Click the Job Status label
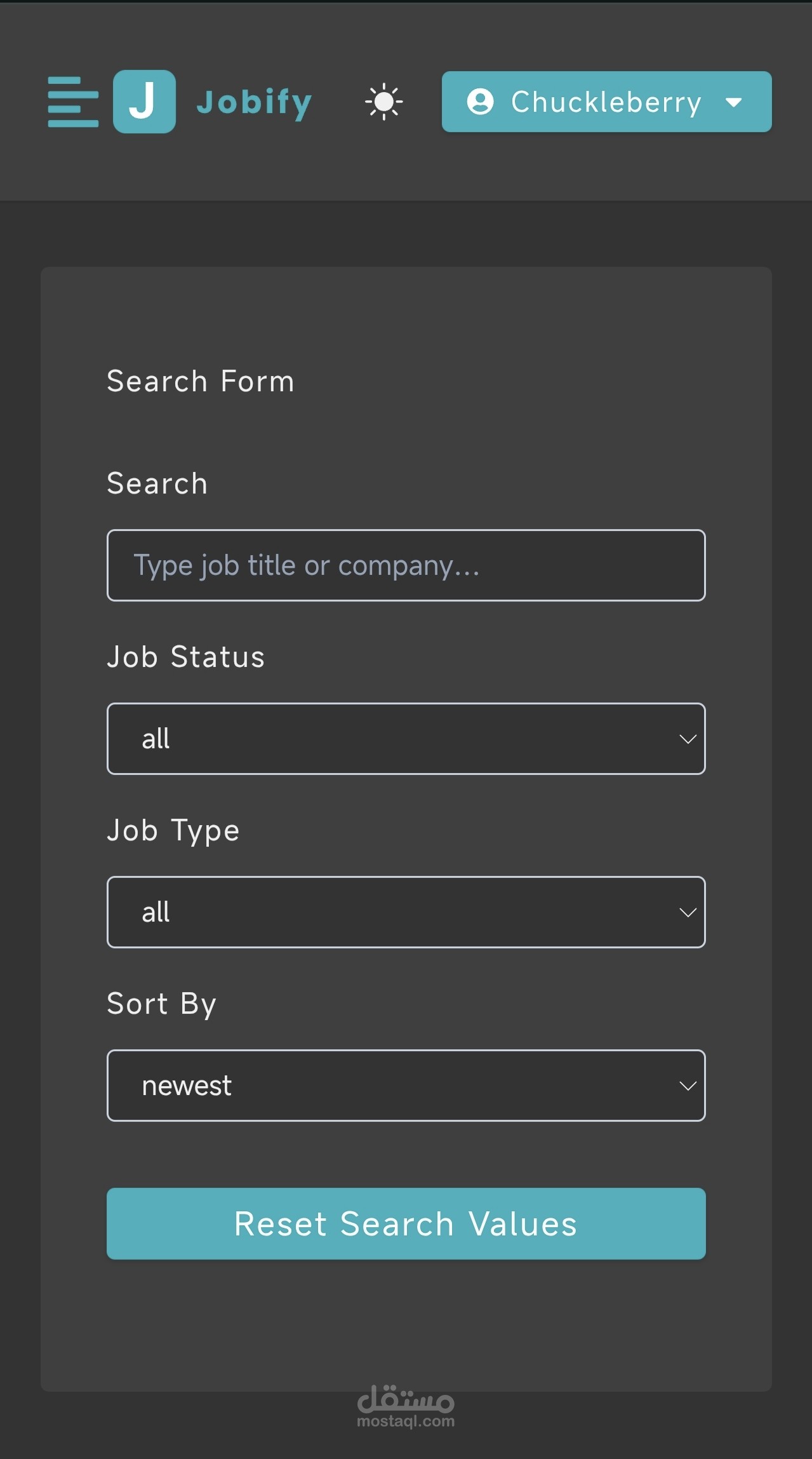Viewport: 812px width, 1459px height. (185, 657)
